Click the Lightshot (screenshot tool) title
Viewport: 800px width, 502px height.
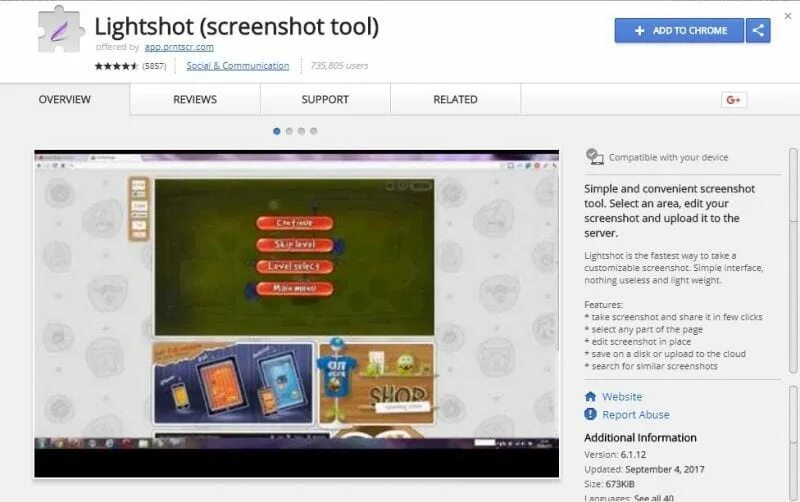[x=237, y=27]
